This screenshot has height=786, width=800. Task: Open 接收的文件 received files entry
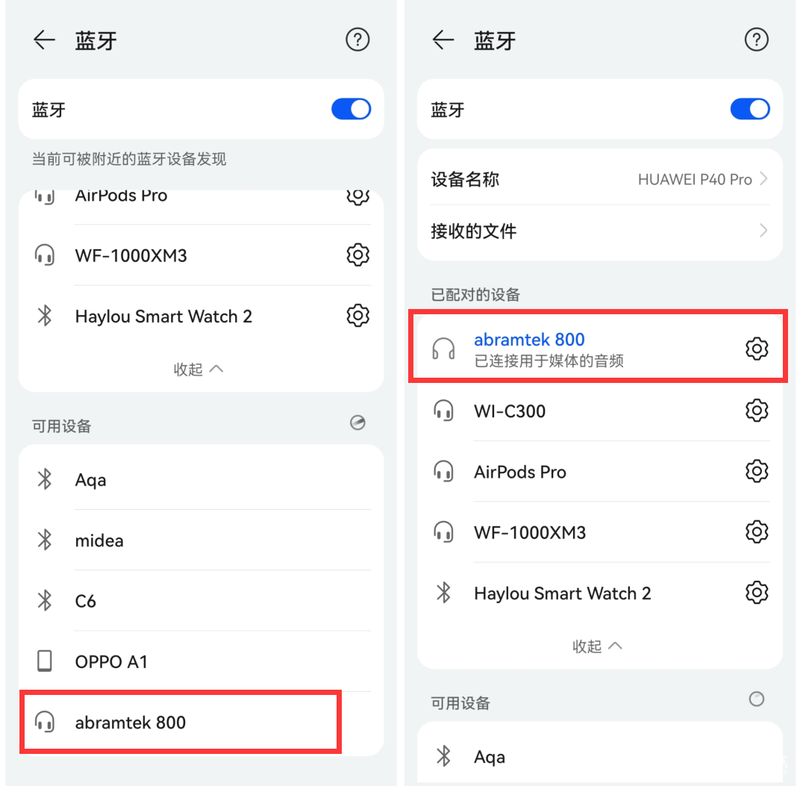click(600, 231)
